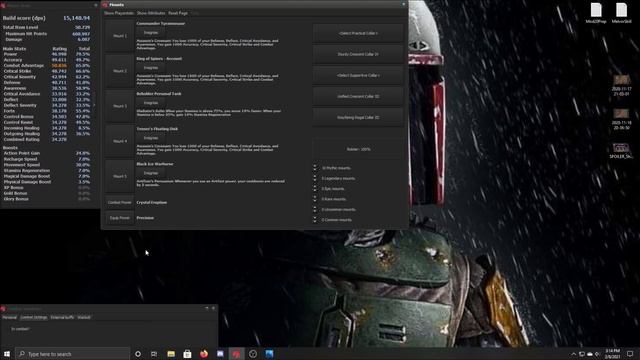Click the taskbar clock
The height and width of the screenshot is (360, 640).
612,354
